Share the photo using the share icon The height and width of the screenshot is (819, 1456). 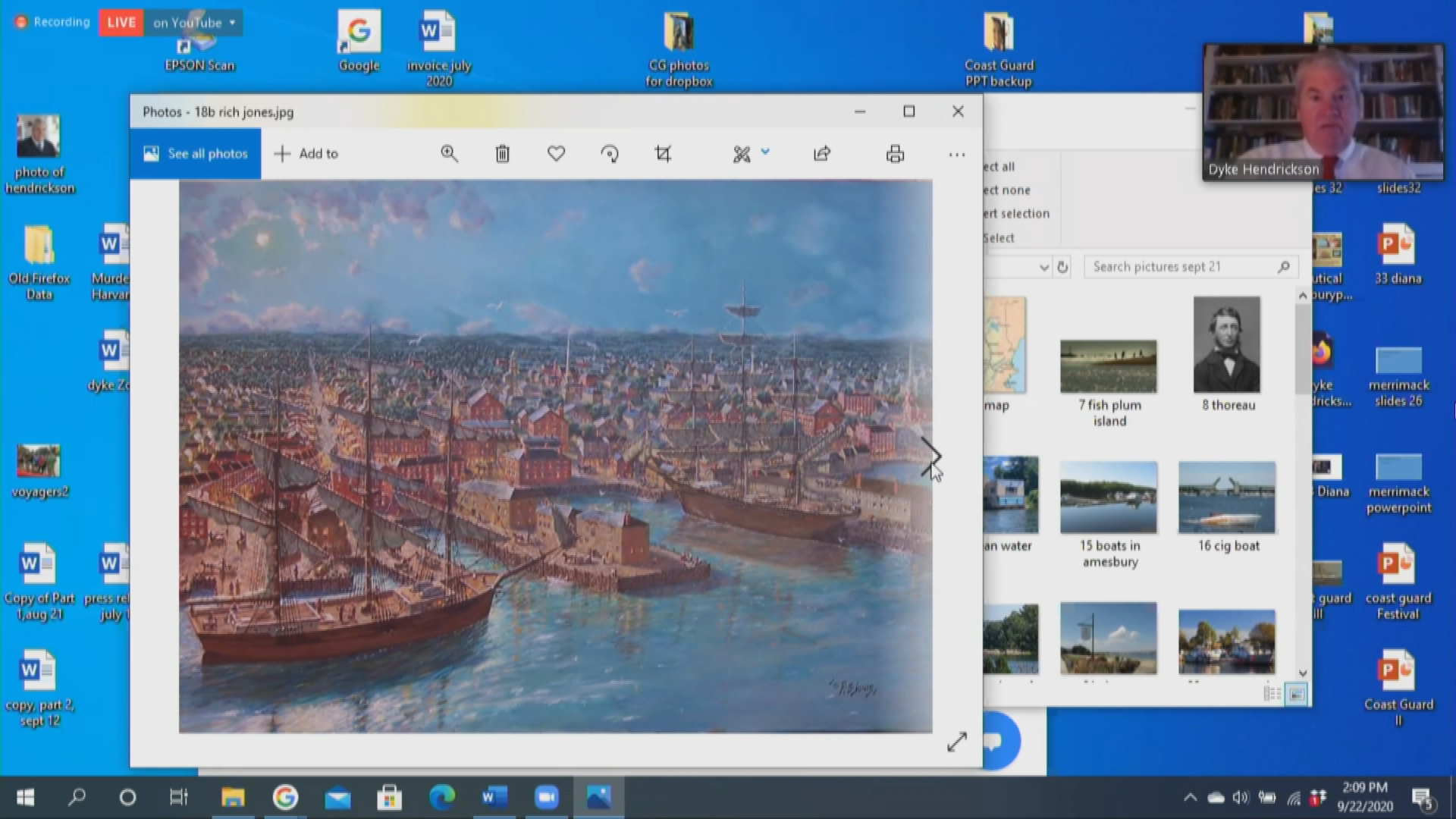822,154
